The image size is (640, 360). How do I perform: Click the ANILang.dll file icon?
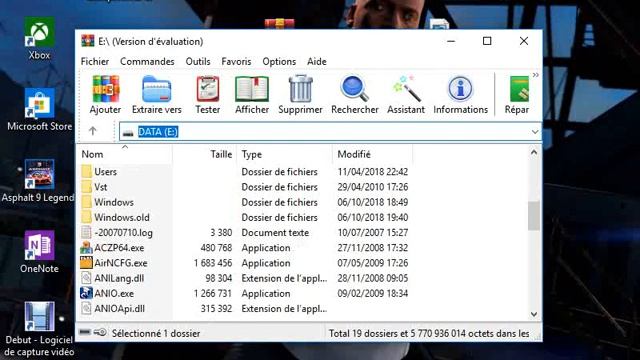[x=86, y=278]
